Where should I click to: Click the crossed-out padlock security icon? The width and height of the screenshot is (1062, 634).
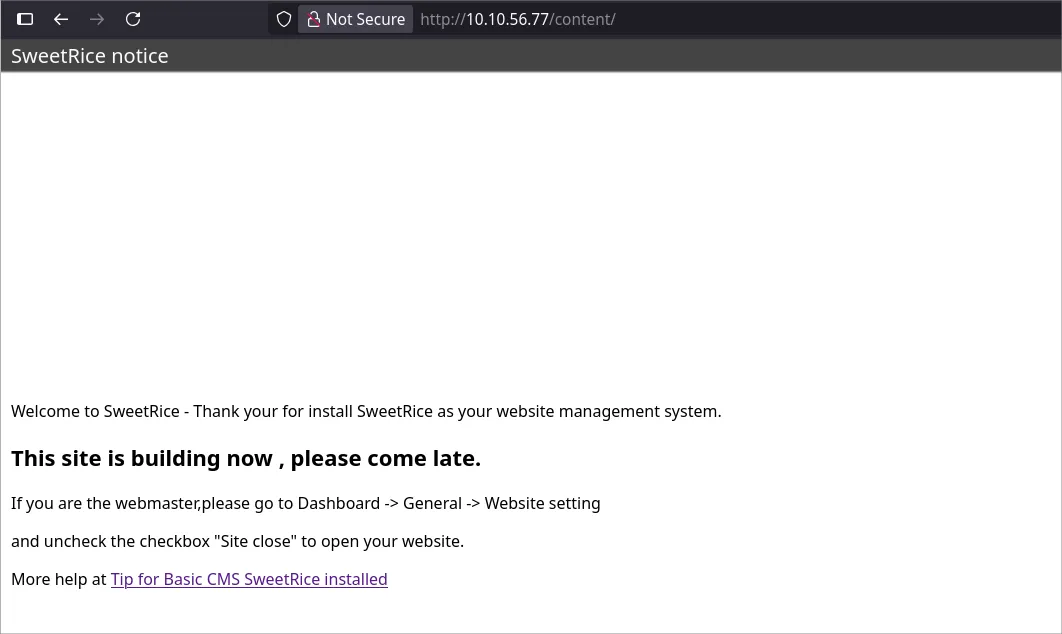314,19
